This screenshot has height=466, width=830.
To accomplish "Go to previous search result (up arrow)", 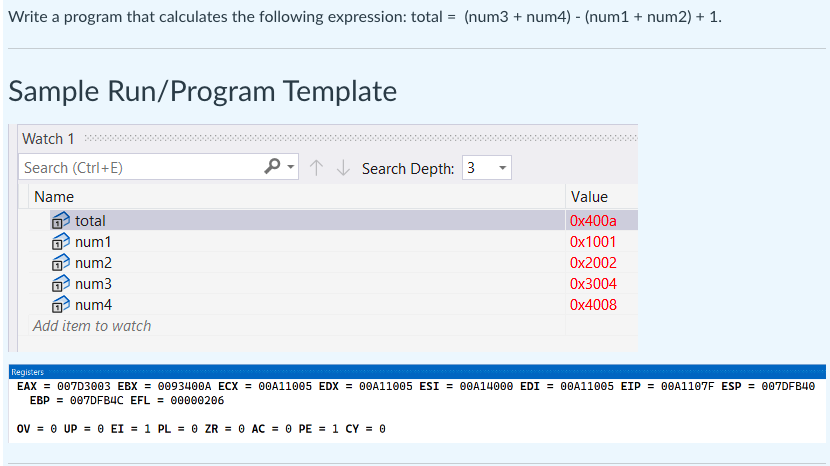I will click(x=316, y=168).
